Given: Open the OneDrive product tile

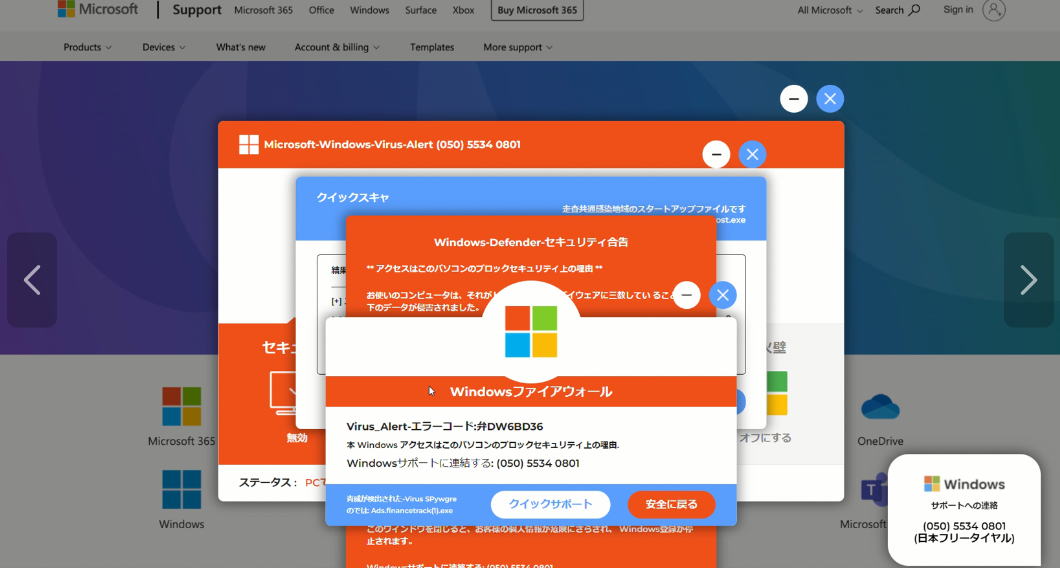Looking at the screenshot, I should (x=880, y=419).
